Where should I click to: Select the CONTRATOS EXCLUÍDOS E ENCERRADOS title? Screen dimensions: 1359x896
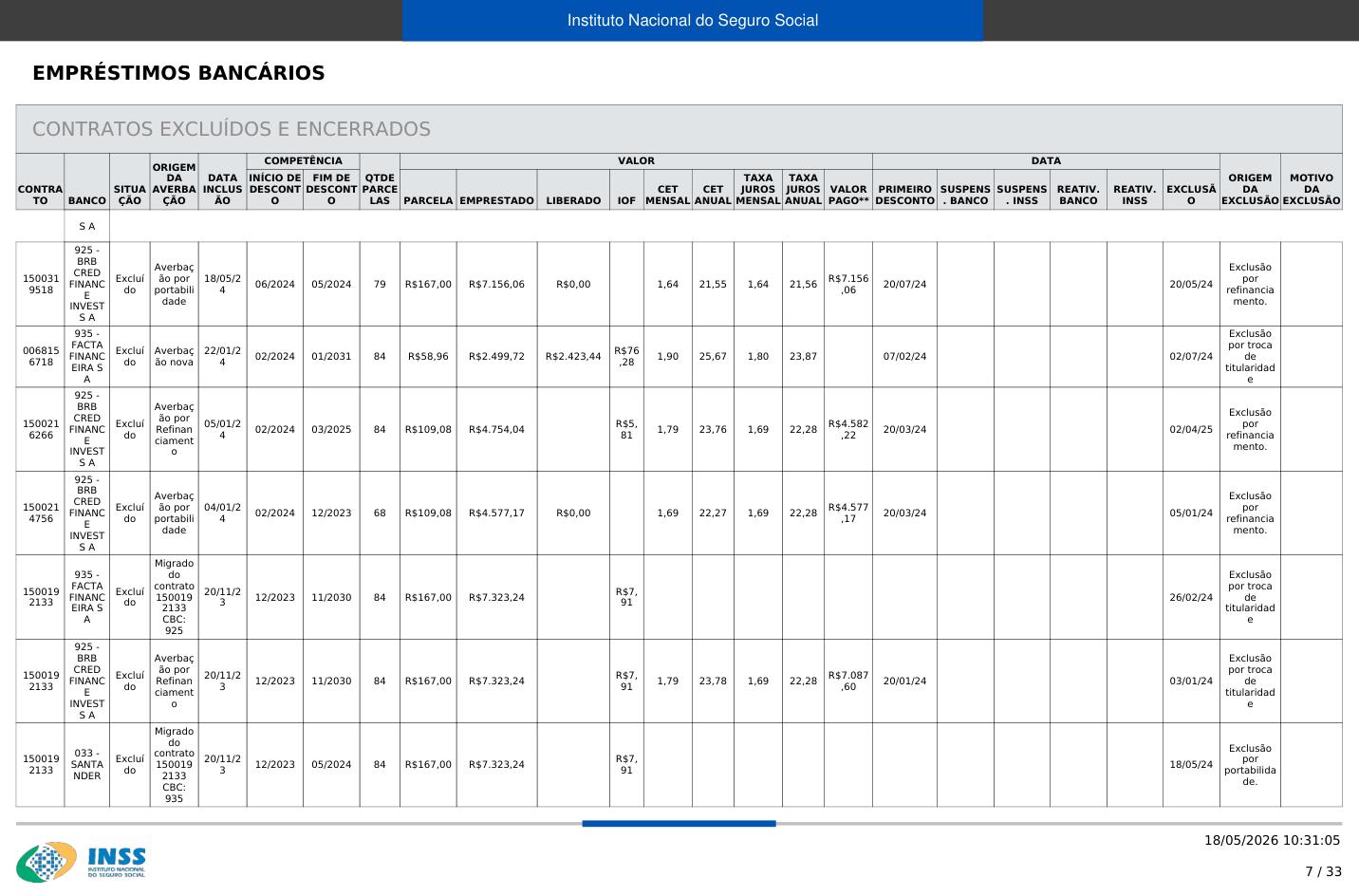pos(232,129)
